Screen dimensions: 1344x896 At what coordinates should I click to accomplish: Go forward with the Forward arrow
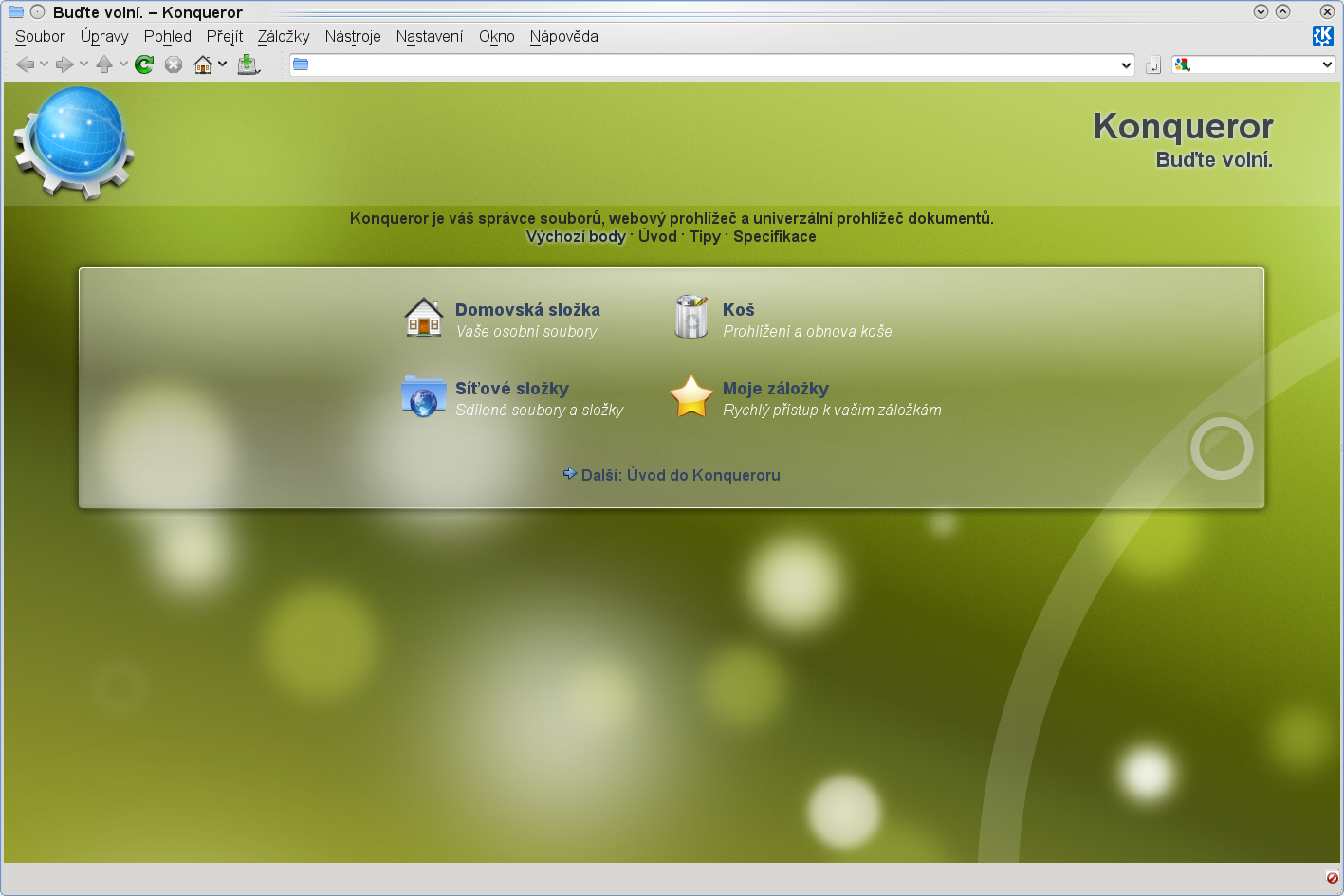point(64,64)
